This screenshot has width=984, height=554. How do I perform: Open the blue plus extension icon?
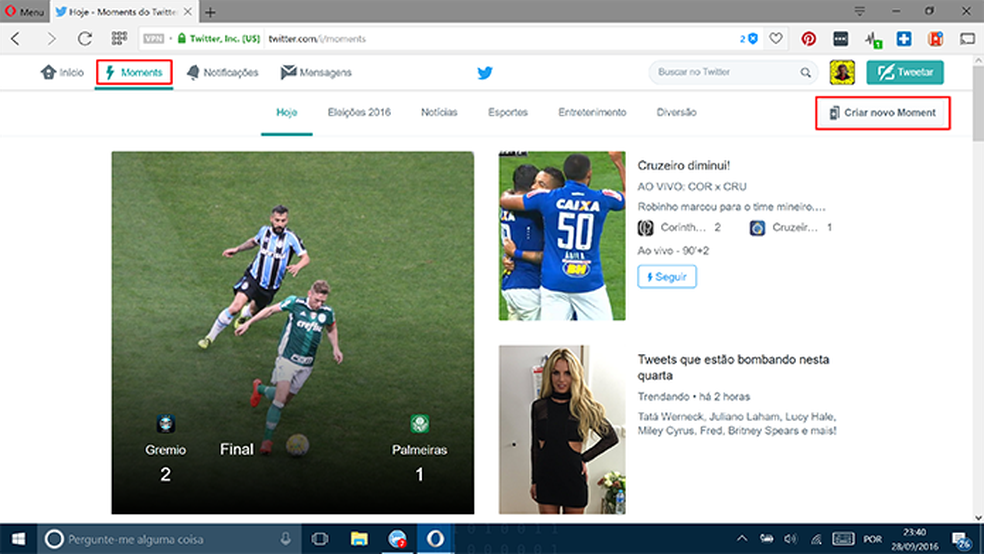point(904,39)
